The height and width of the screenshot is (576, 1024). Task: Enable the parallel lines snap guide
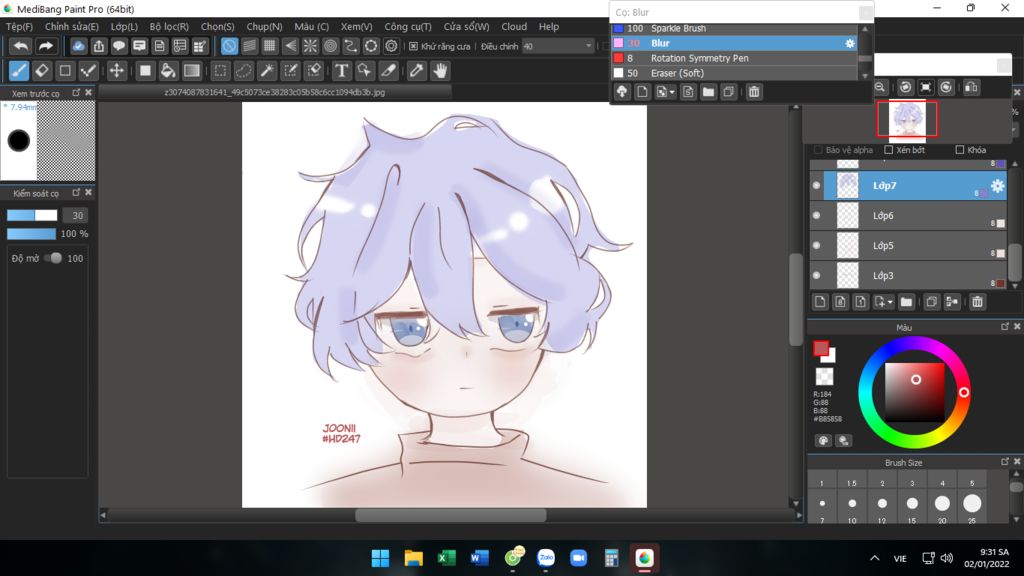pos(249,46)
